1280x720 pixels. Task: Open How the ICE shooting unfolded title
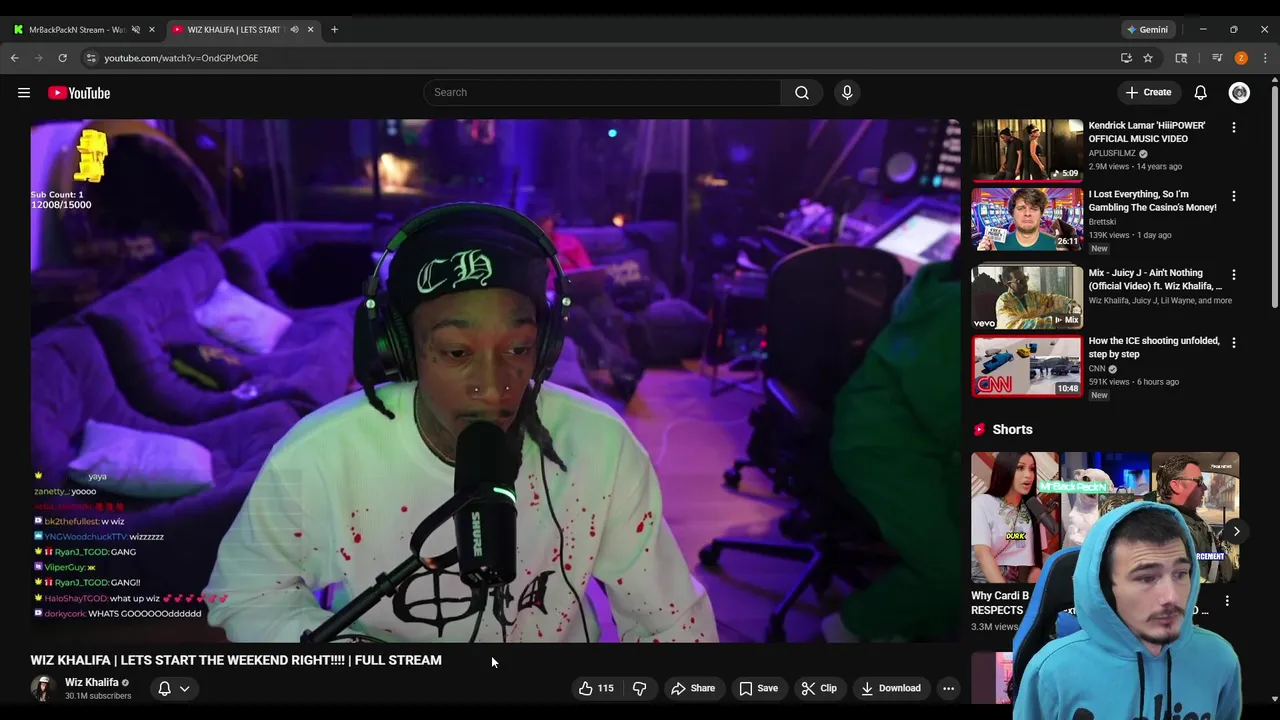pyautogui.click(x=1154, y=347)
